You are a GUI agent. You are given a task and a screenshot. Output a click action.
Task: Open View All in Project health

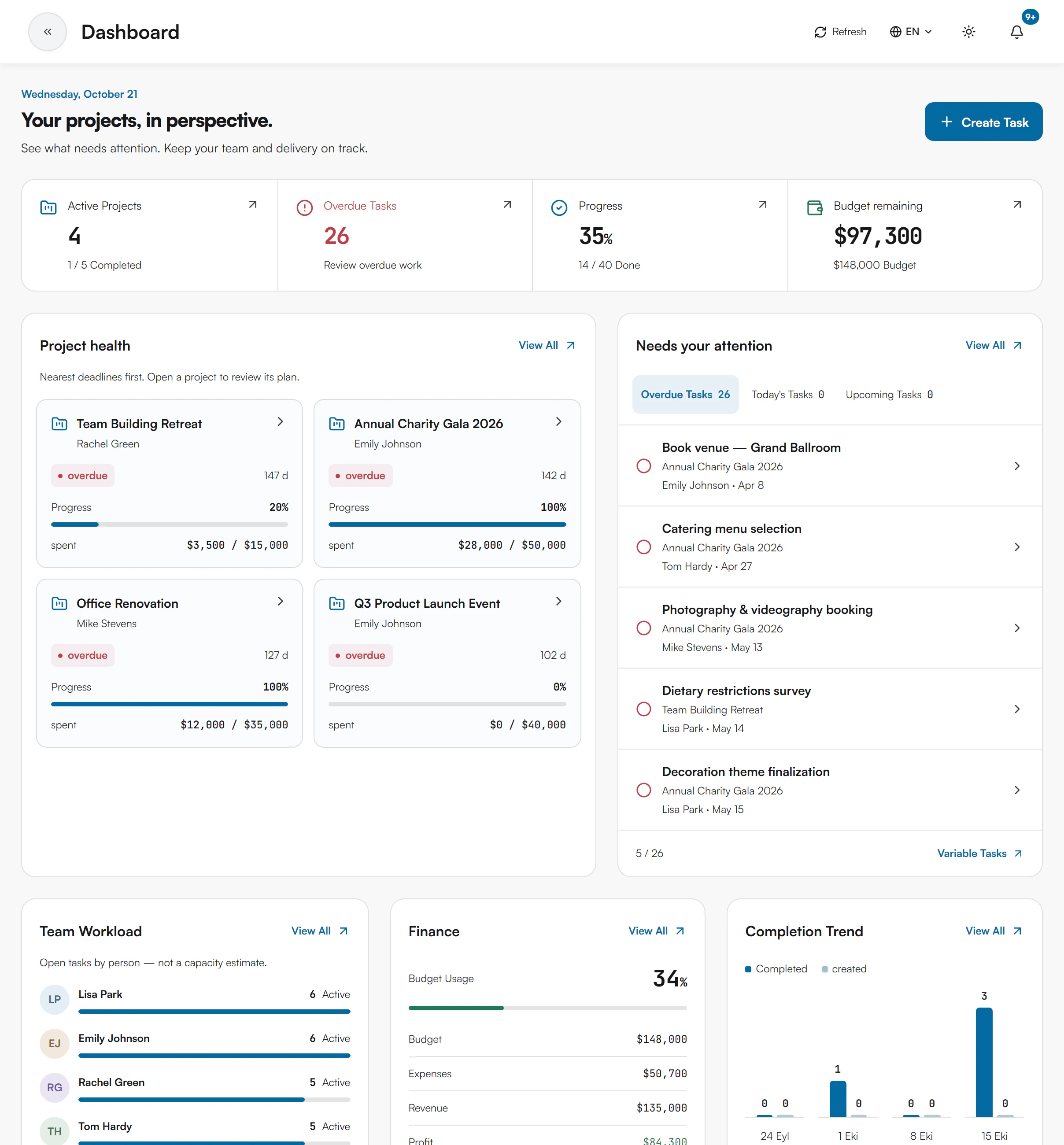coord(547,345)
